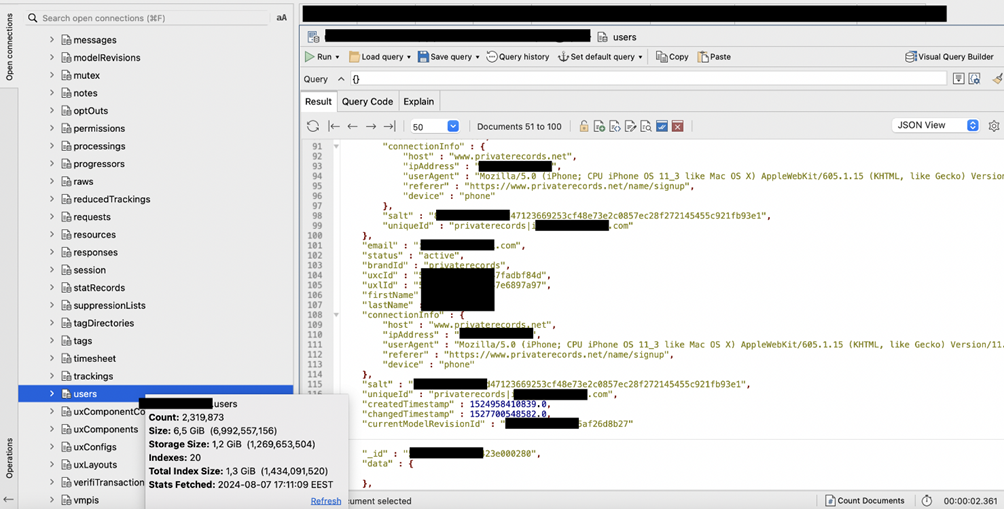This screenshot has width=1004, height=509.
Task: Click the Run query button
Action: pos(319,57)
